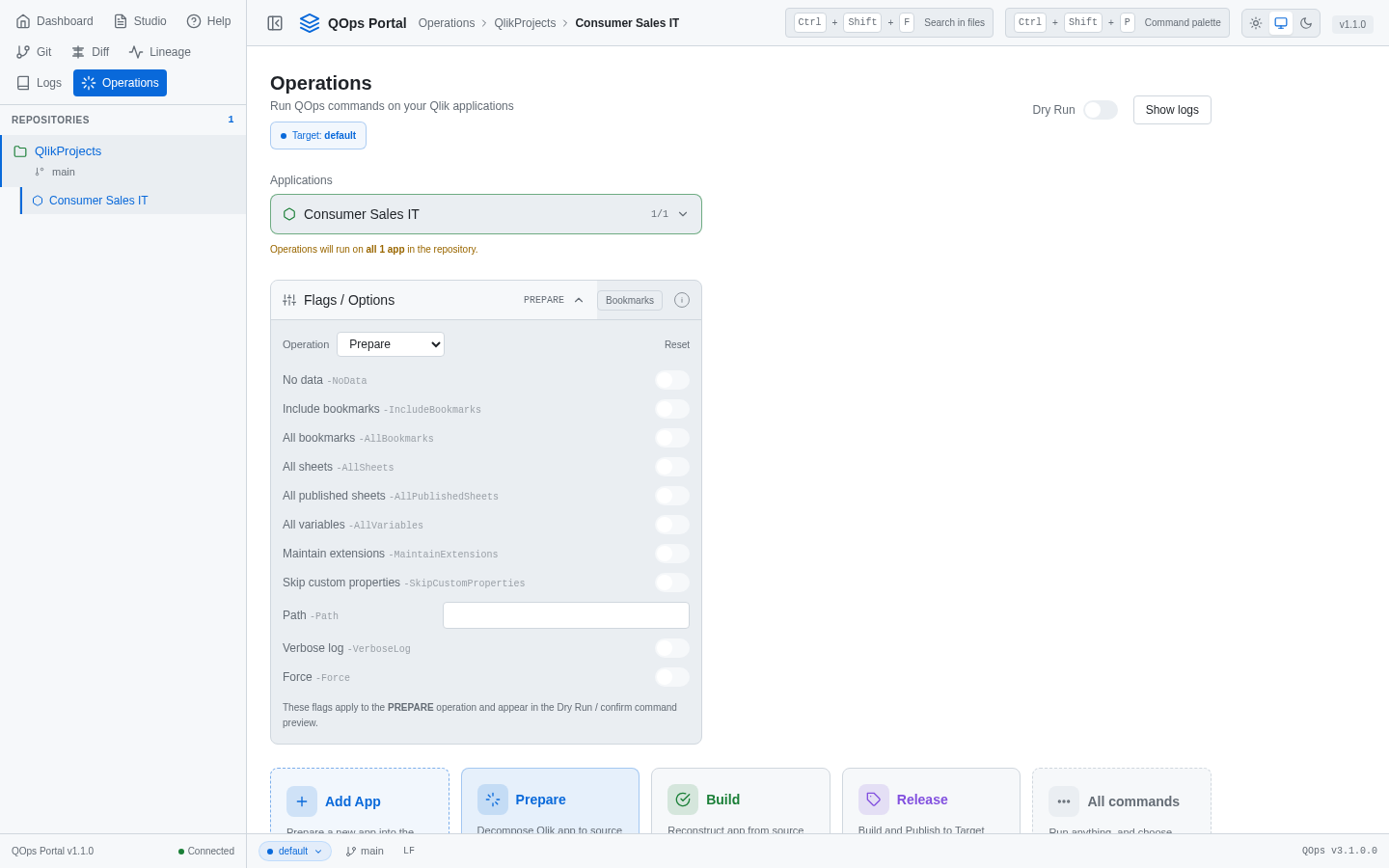
Task: Open the Logs nav item
Action: point(40,83)
